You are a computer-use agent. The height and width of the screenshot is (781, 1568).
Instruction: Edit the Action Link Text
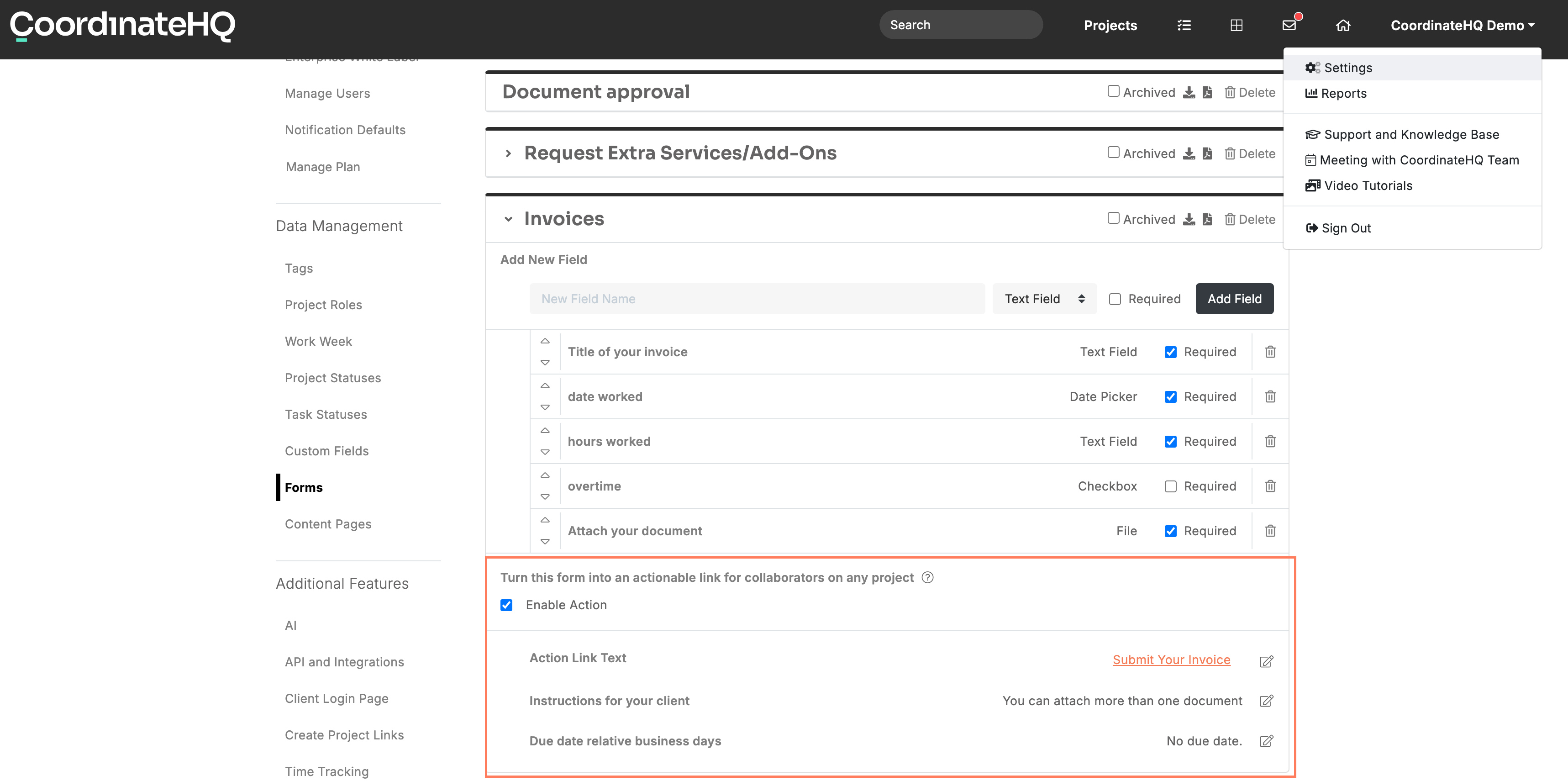point(1266,661)
